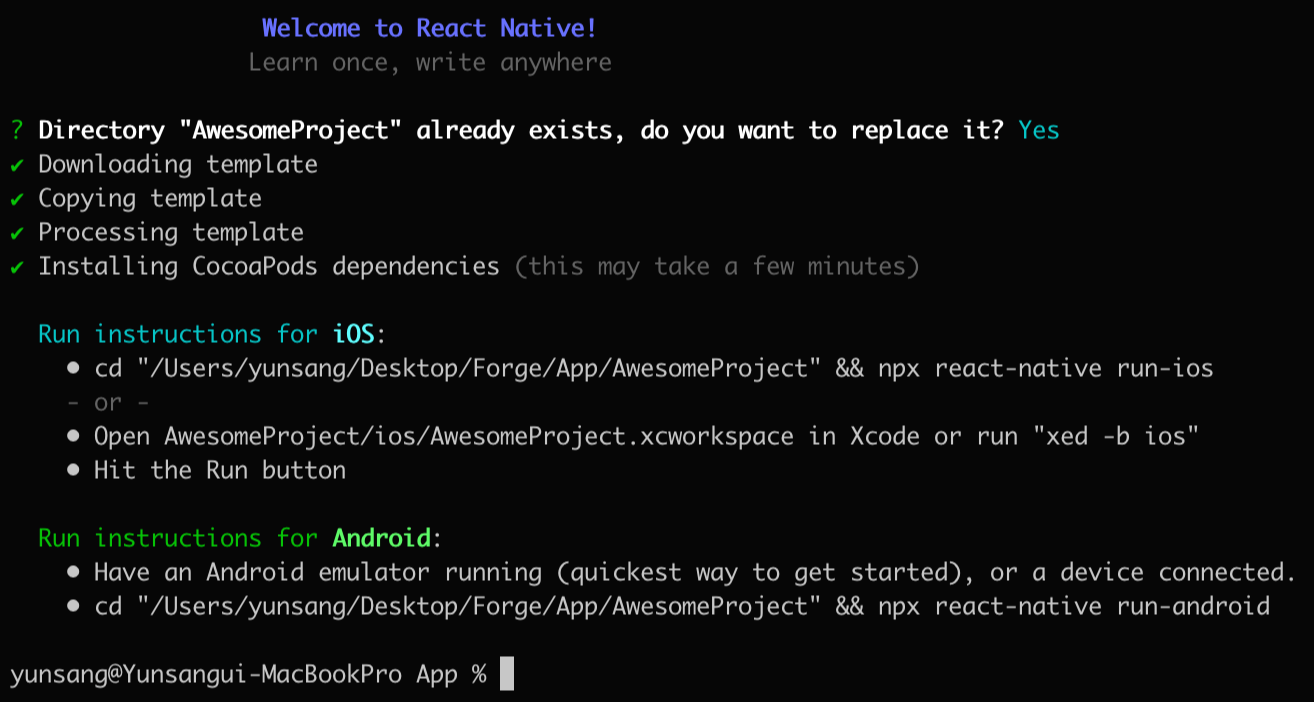Click the checkmark beside "Installing CocoaPods dependencies"
1314x702 pixels.
pyautogui.click(x=16, y=267)
